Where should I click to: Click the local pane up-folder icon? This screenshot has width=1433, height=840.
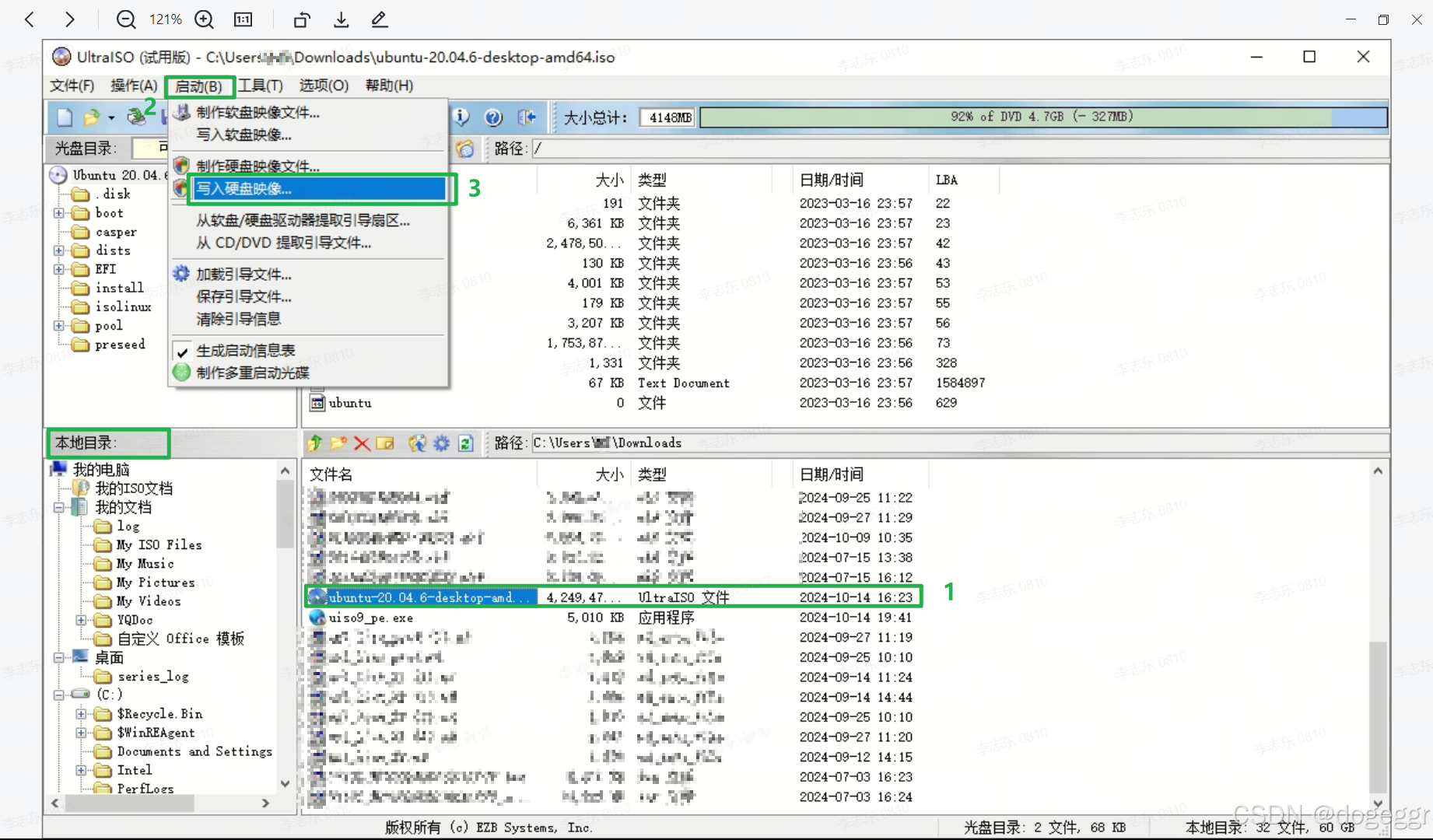[x=315, y=443]
